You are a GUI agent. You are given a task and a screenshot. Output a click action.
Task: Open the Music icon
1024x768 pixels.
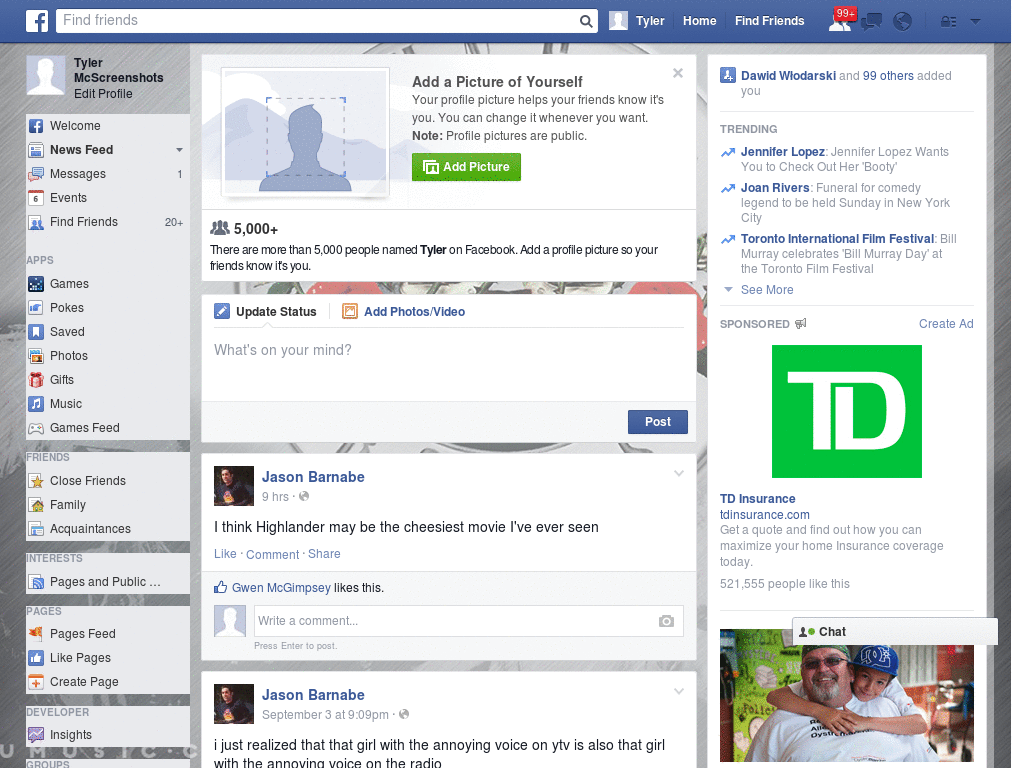tap(36, 404)
